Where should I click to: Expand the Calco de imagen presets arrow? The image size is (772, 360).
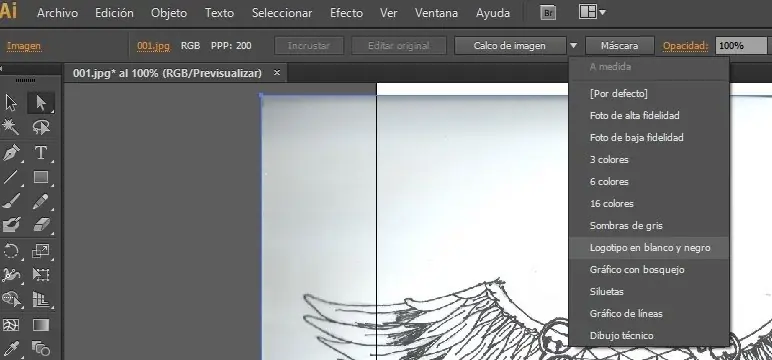(x=574, y=46)
